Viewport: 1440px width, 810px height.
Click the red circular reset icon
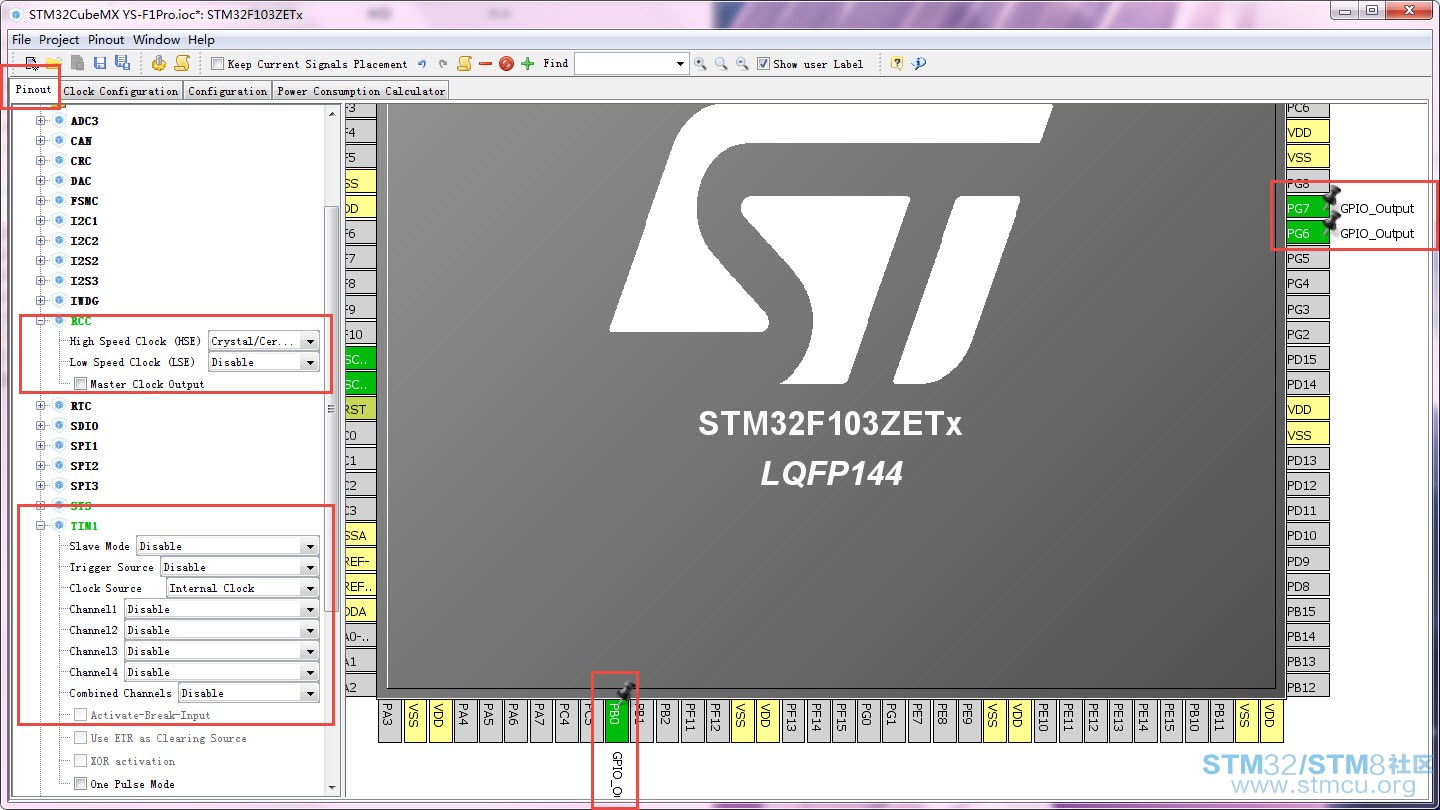tap(506, 64)
